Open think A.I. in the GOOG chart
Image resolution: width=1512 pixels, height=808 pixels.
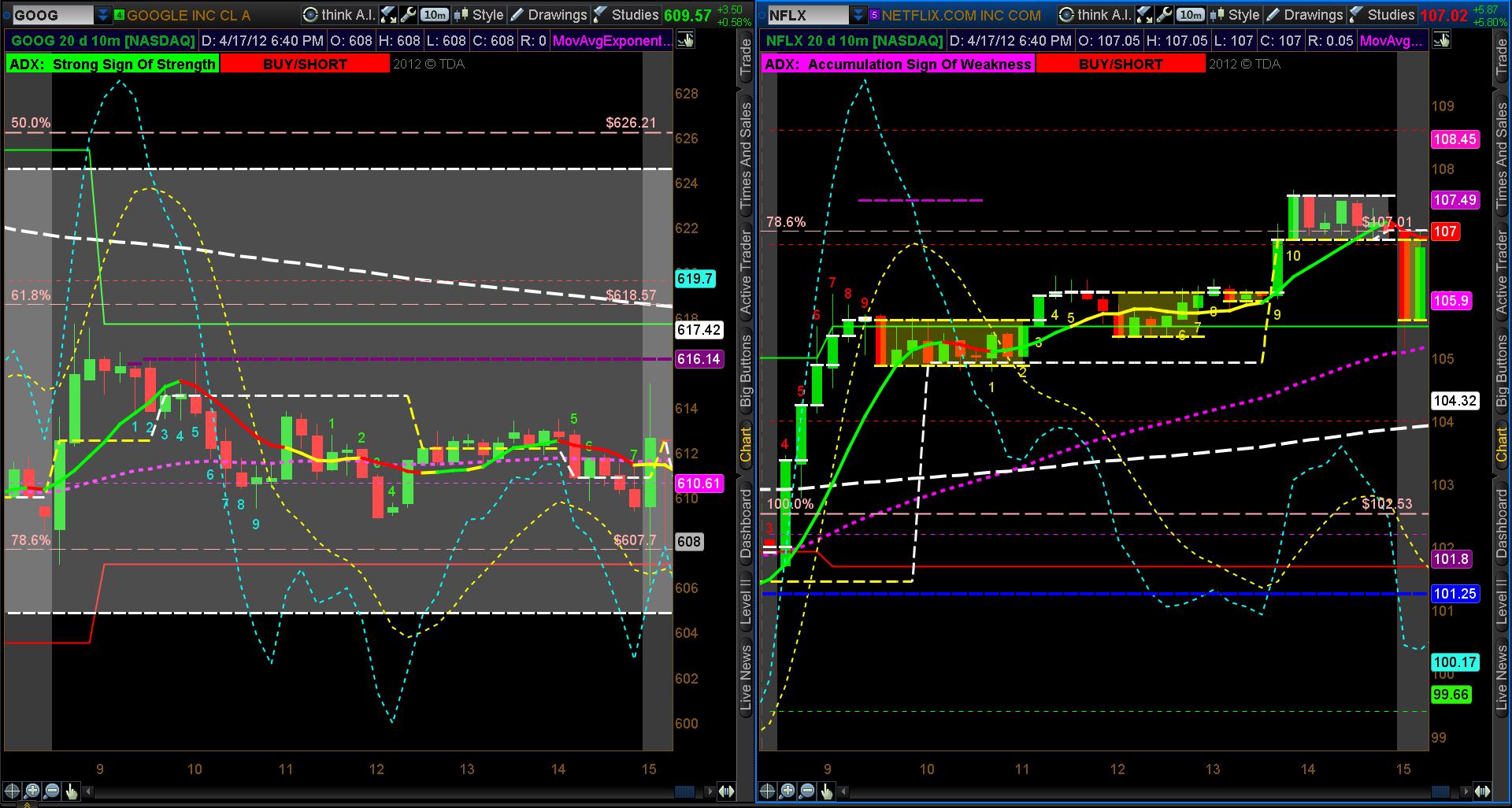[x=339, y=15]
